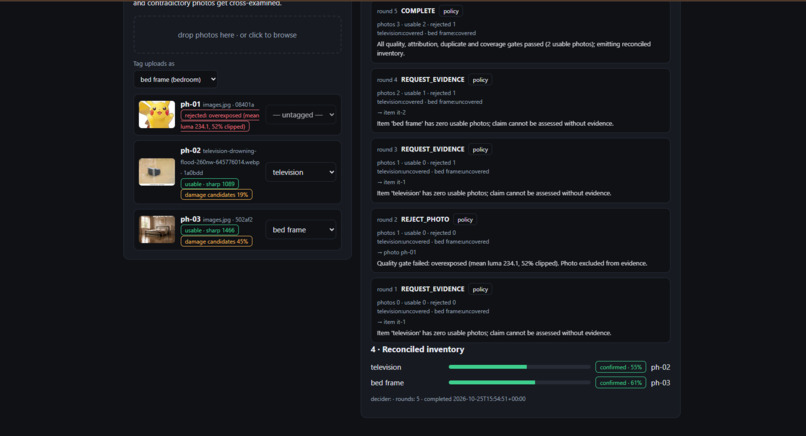This screenshot has width=806, height=436.
Task: Click the ph-03 reference in reconciled inventory
Action: pos(661,383)
